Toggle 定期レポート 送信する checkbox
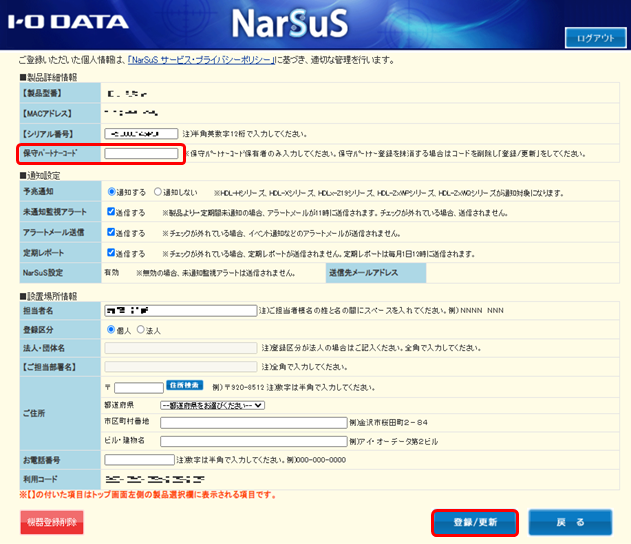This screenshot has width=631, height=544. [x=112, y=254]
